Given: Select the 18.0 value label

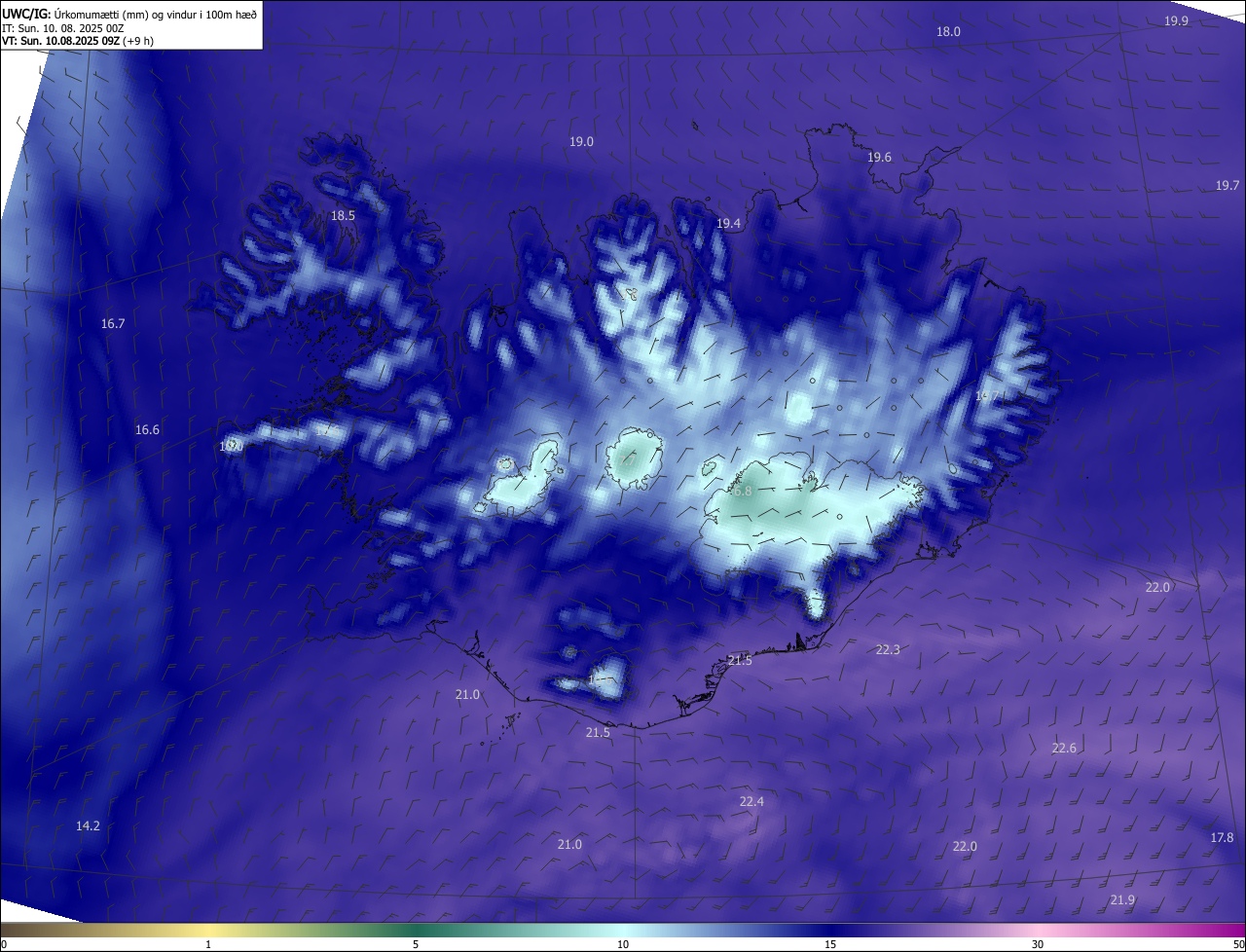Looking at the screenshot, I should point(948,32).
